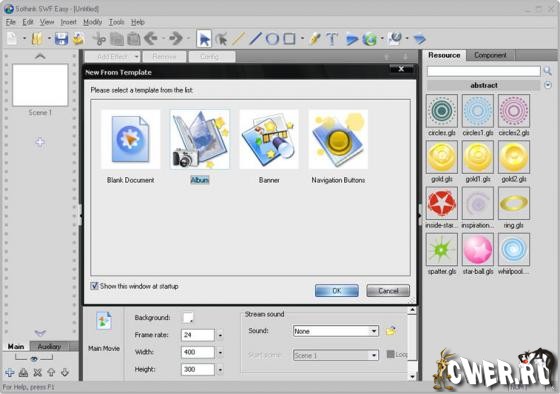Select the yellow Pencil tool
560x394 pixels.
[238, 39]
